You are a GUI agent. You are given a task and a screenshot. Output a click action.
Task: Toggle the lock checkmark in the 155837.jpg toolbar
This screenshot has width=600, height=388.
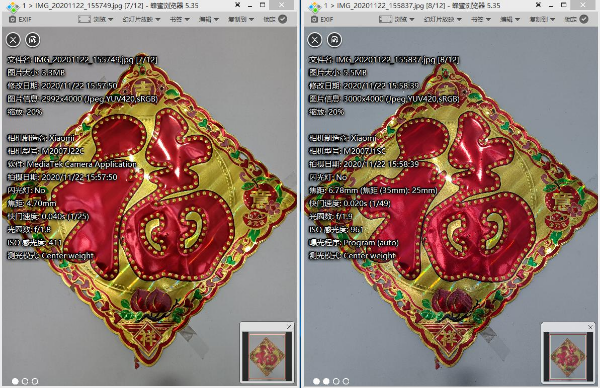[584, 19]
